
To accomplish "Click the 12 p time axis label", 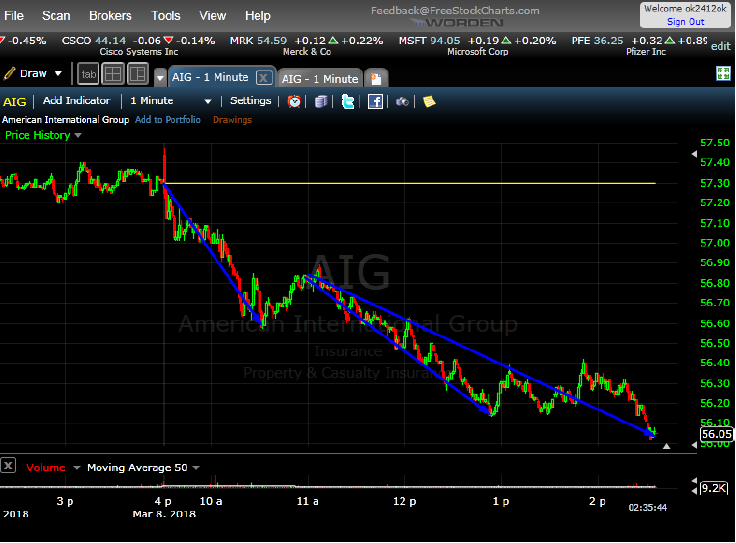I will pos(404,501).
